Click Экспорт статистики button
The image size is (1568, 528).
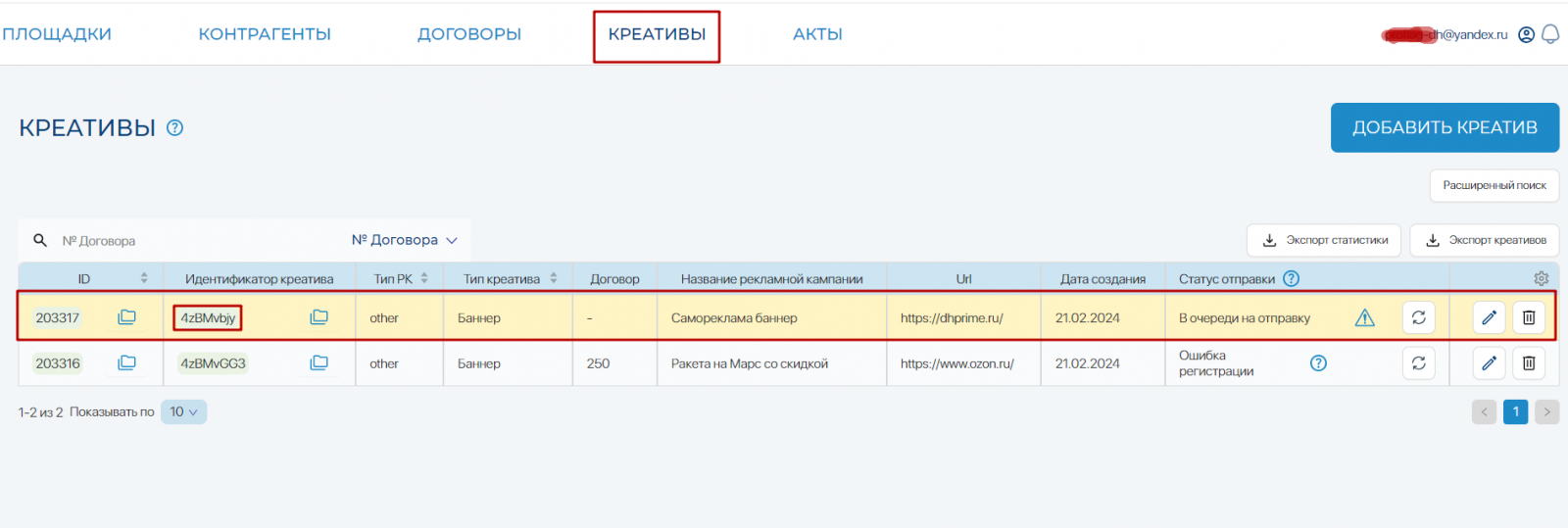tap(1326, 240)
